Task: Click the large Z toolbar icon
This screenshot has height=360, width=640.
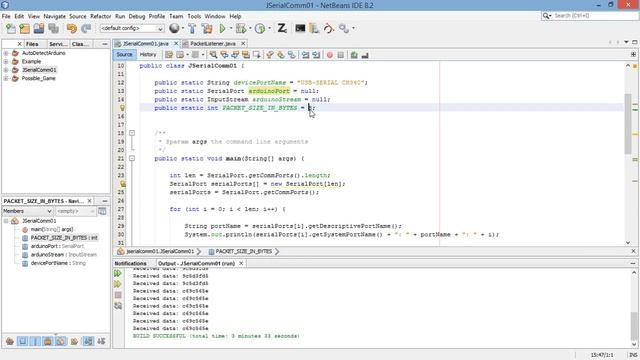Action: coord(282,28)
